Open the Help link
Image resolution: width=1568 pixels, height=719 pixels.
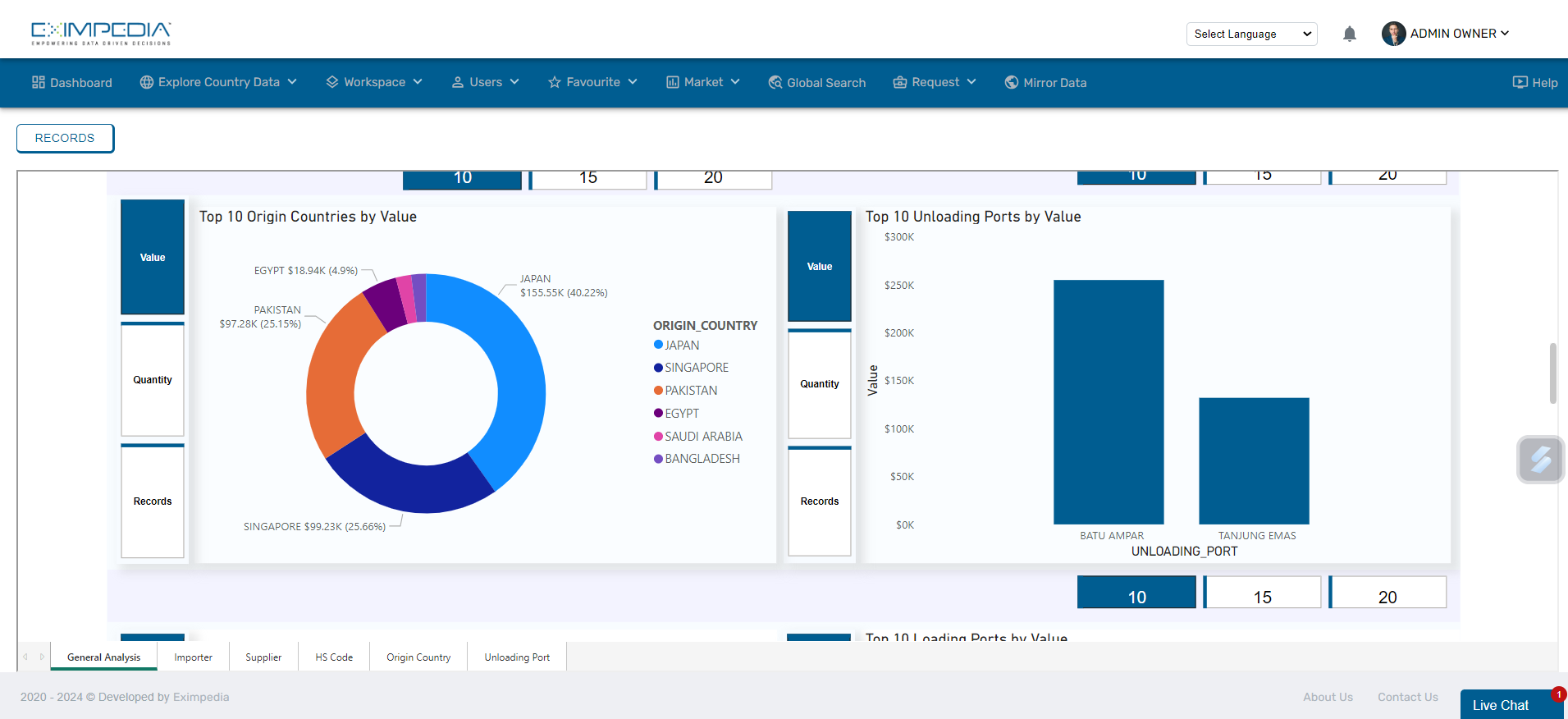(1535, 82)
